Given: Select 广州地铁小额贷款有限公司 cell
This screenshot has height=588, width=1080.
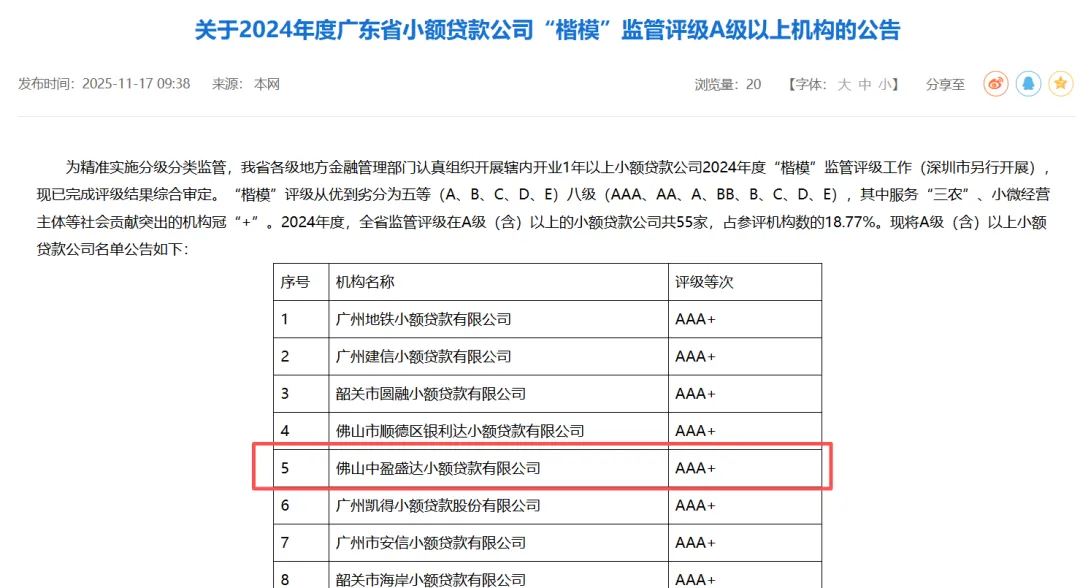Looking at the screenshot, I should click(x=499, y=319).
